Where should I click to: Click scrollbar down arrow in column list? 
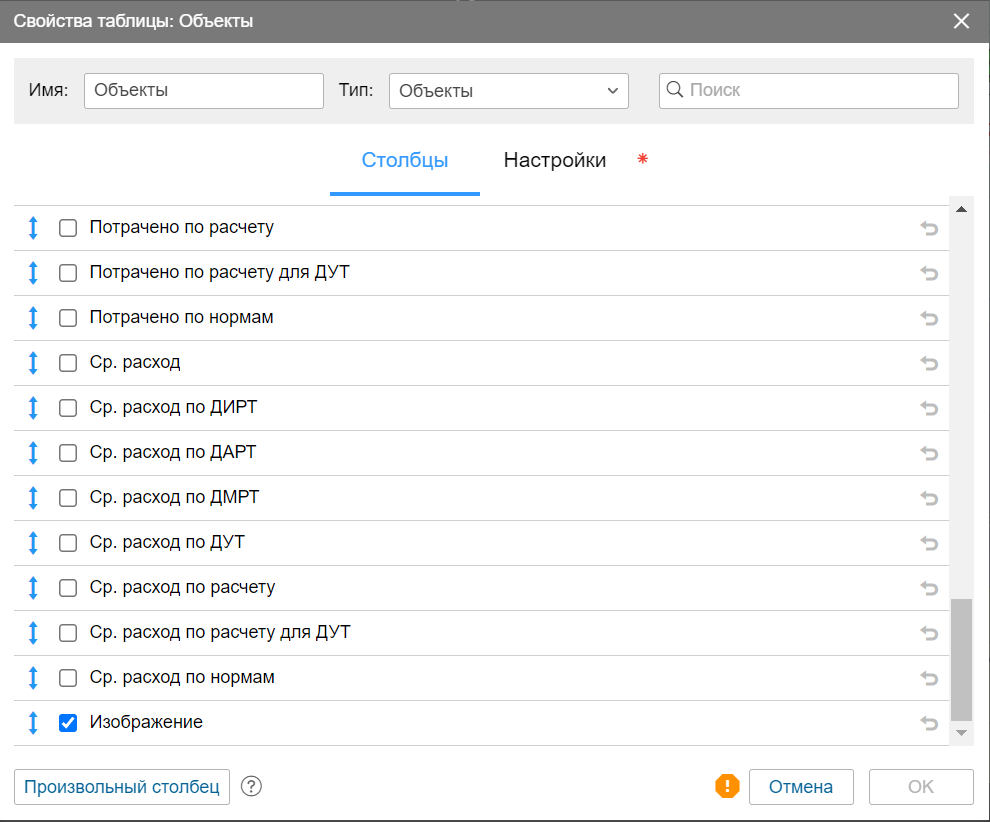[961, 734]
